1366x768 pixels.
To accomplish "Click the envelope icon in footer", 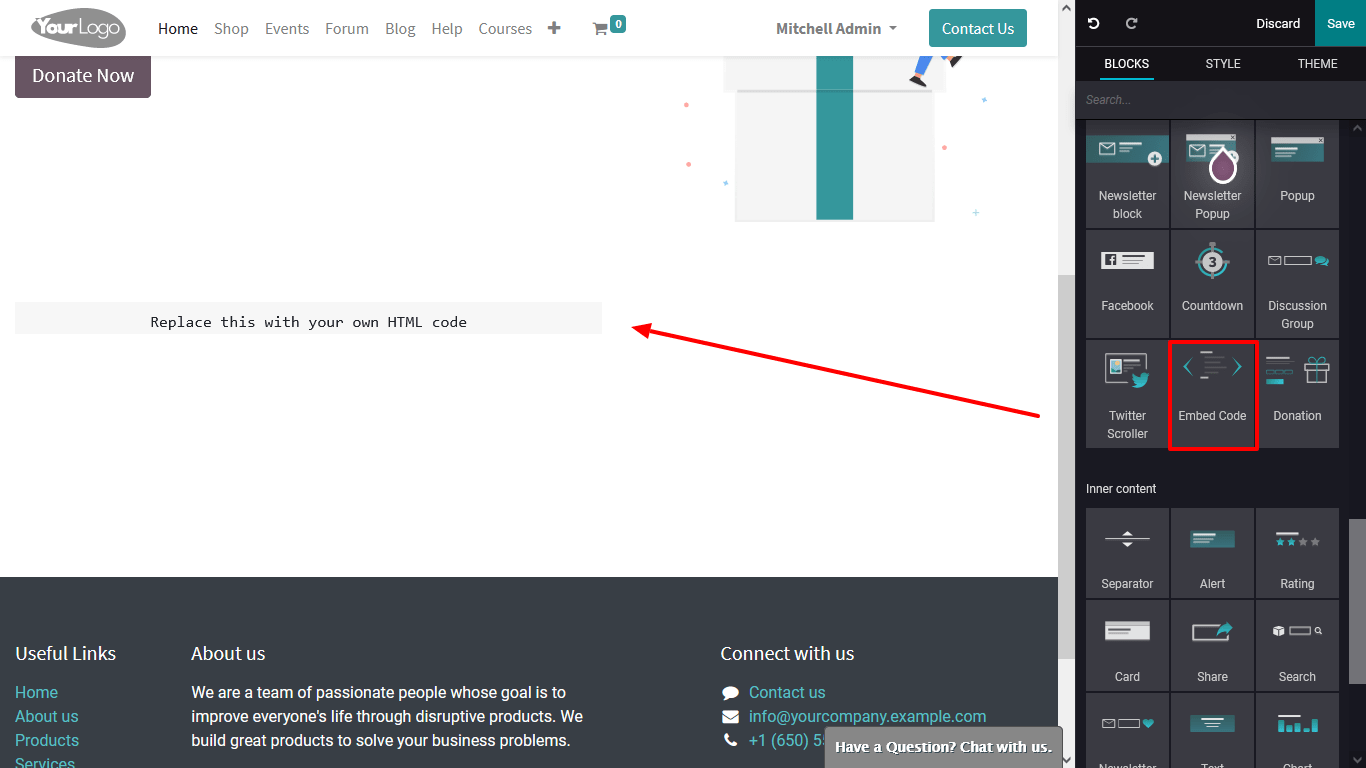I will (x=730, y=716).
